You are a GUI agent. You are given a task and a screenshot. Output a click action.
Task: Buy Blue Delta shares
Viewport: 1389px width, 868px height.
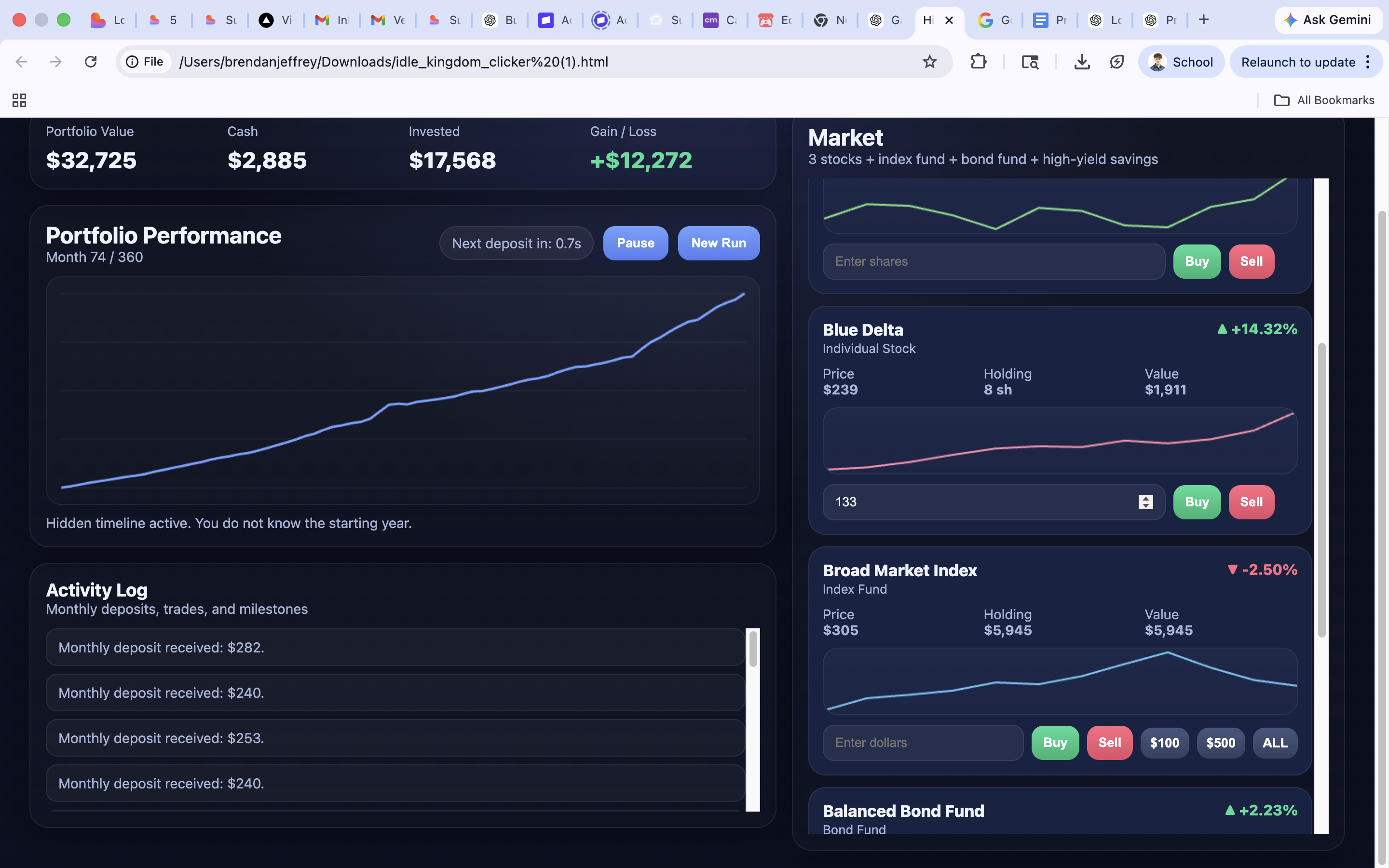click(1196, 502)
